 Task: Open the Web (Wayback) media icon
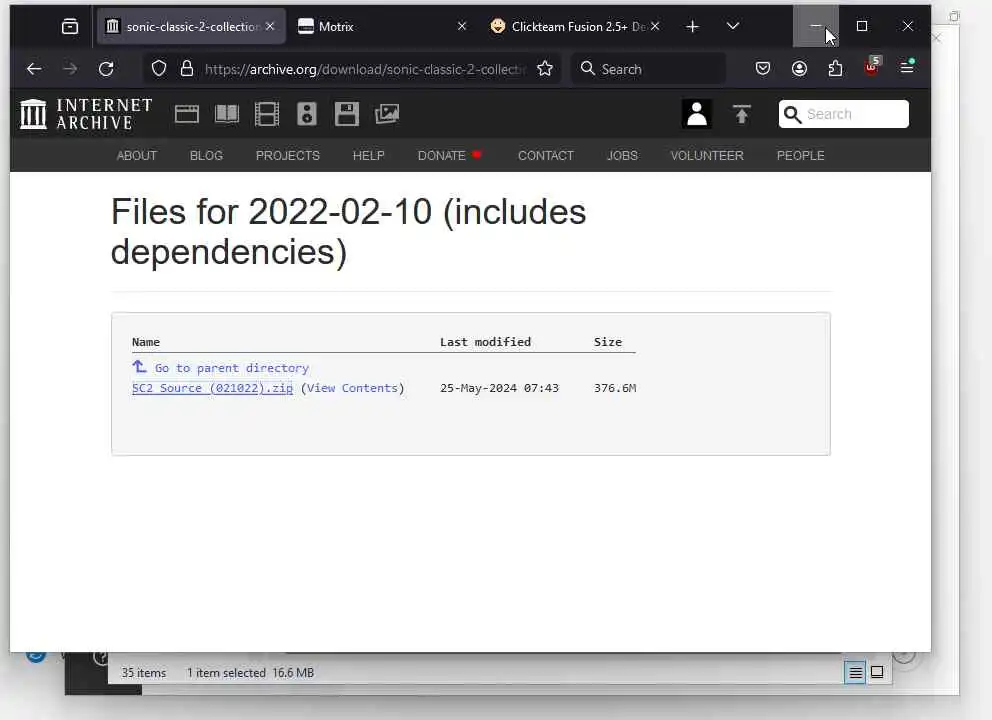(x=187, y=115)
